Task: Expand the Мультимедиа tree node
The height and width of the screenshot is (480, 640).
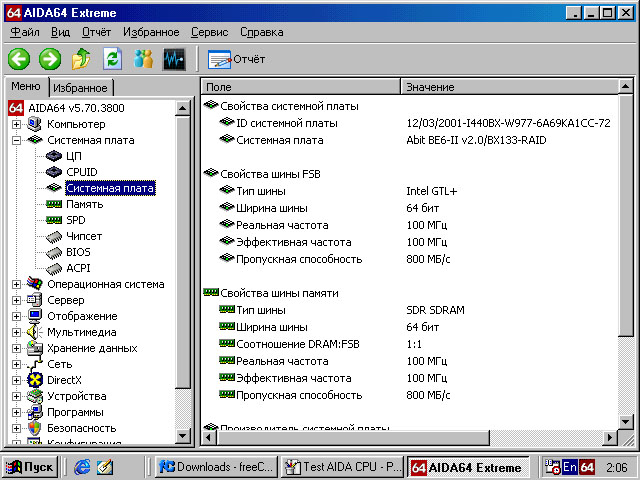Action: click(16, 332)
